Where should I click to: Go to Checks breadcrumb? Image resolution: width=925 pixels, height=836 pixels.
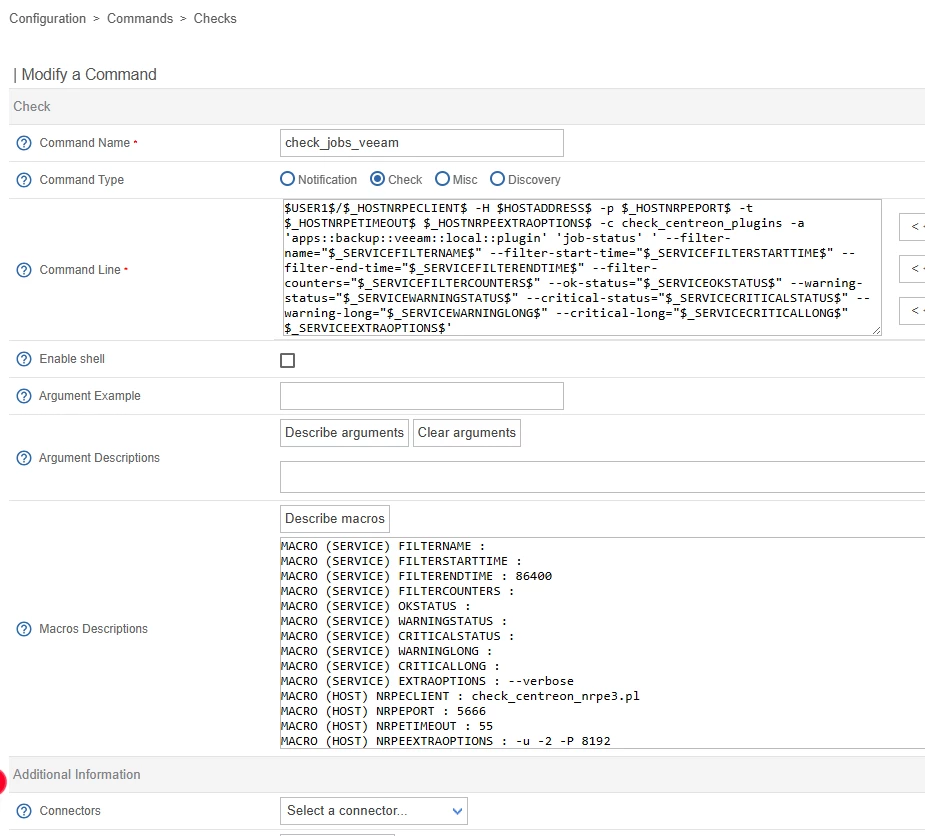point(215,19)
